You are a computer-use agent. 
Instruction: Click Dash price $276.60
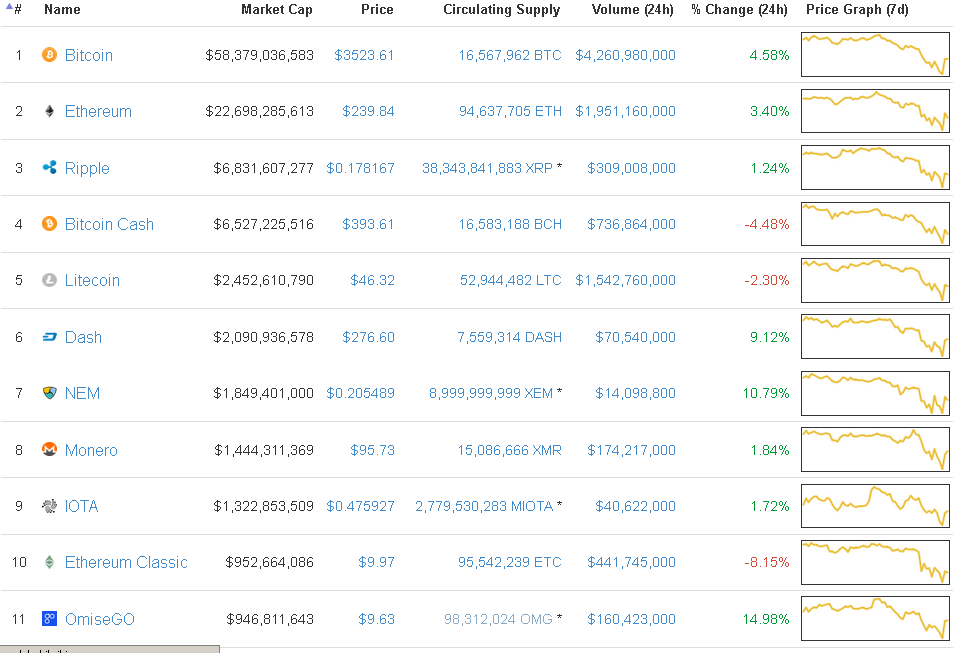(368, 337)
